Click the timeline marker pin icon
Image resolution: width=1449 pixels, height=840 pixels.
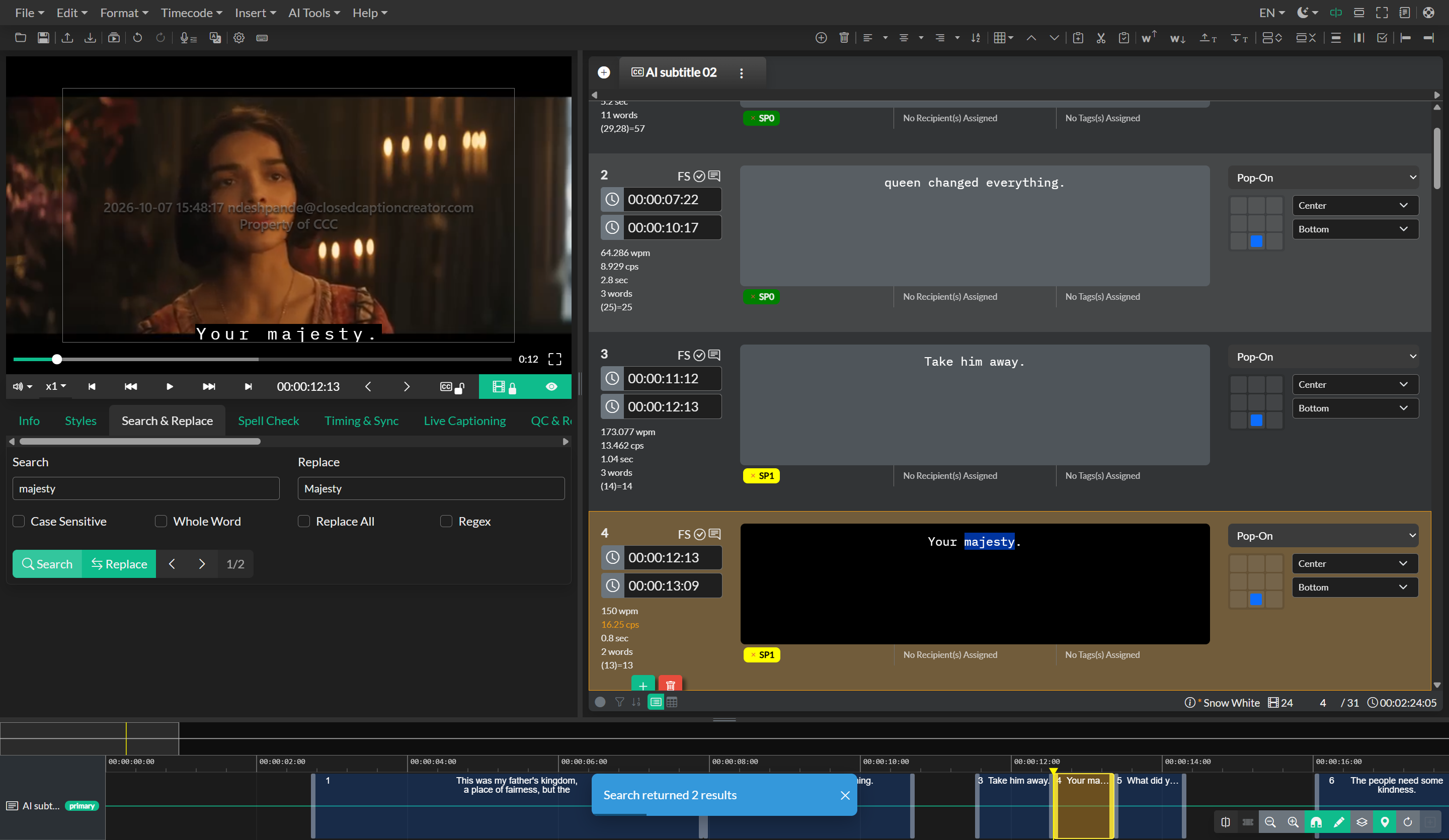(x=1385, y=822)
